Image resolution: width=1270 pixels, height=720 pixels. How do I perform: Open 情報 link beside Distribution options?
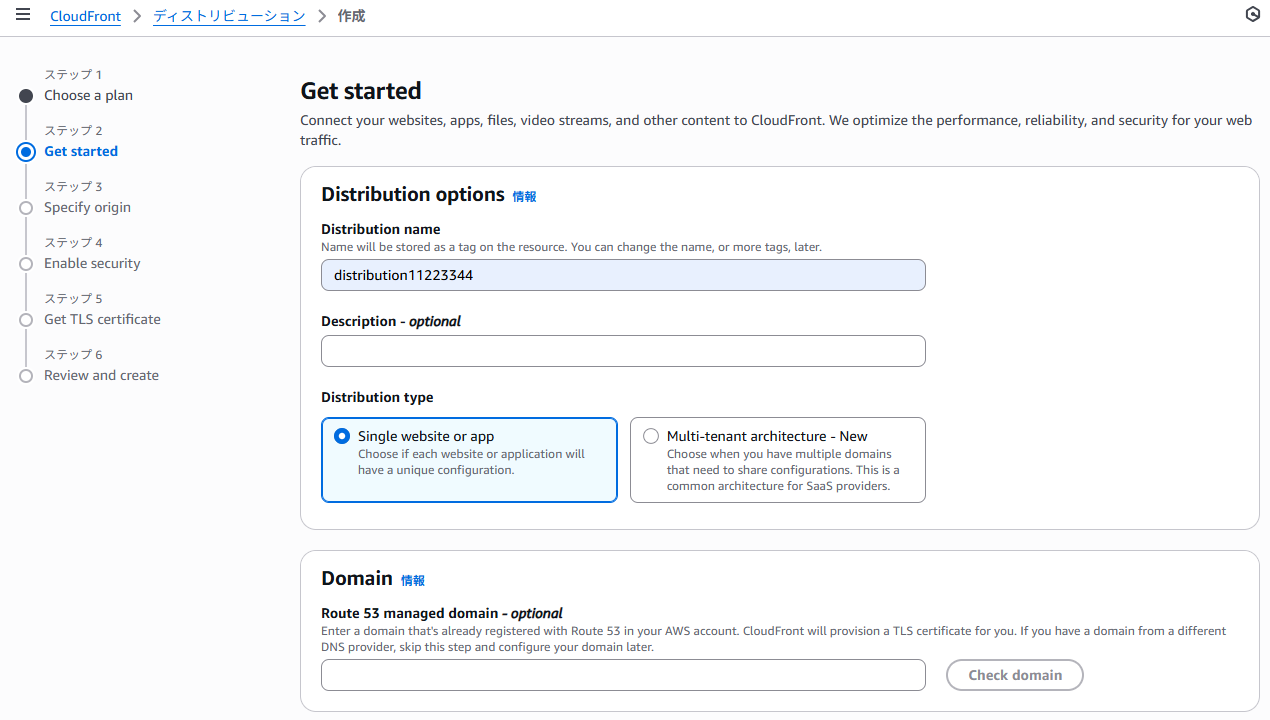[x=524, y=197]
